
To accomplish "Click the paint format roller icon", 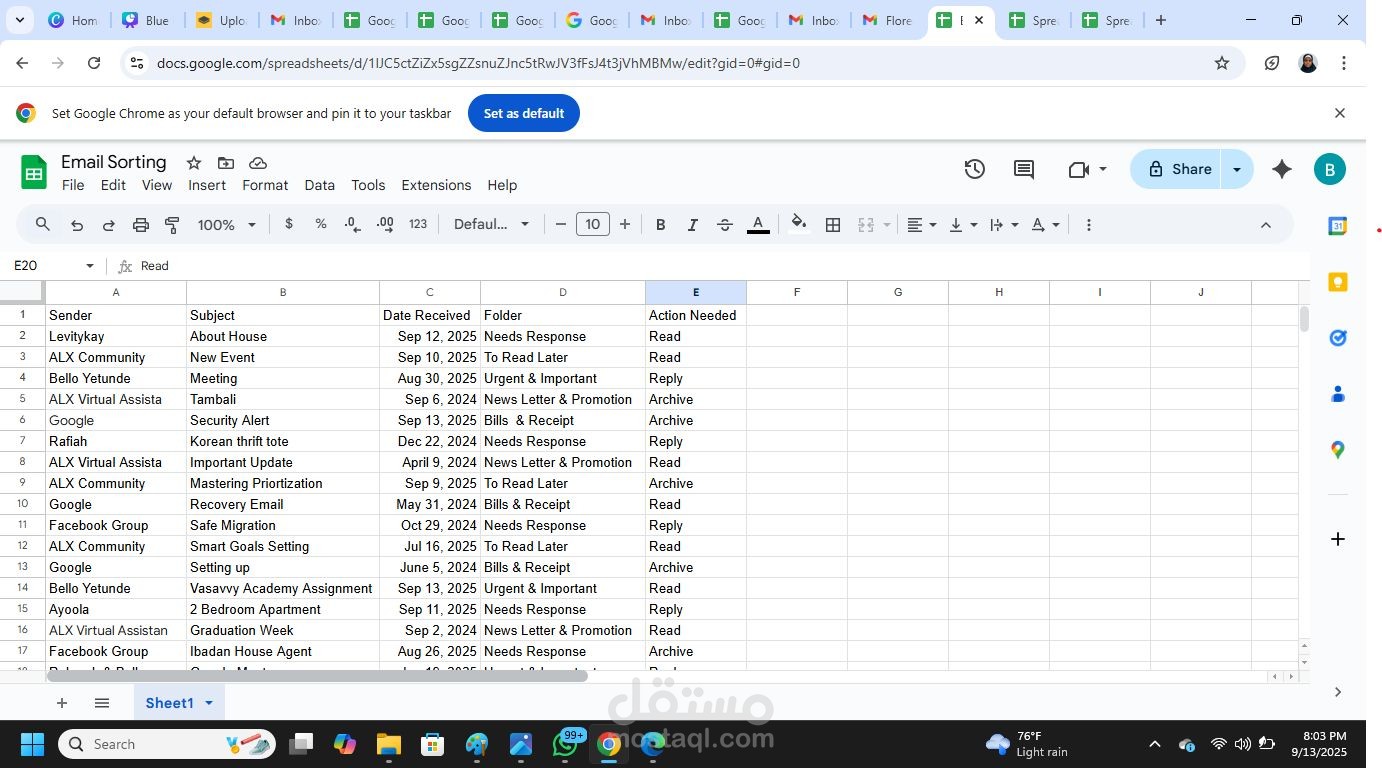I will coord(172,225).
